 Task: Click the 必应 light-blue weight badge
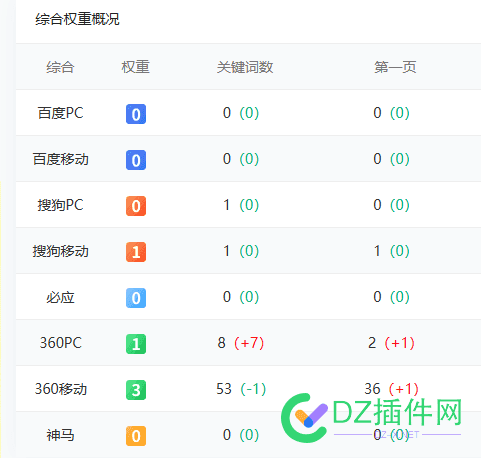pyautogui.click(x=136, y=298)
